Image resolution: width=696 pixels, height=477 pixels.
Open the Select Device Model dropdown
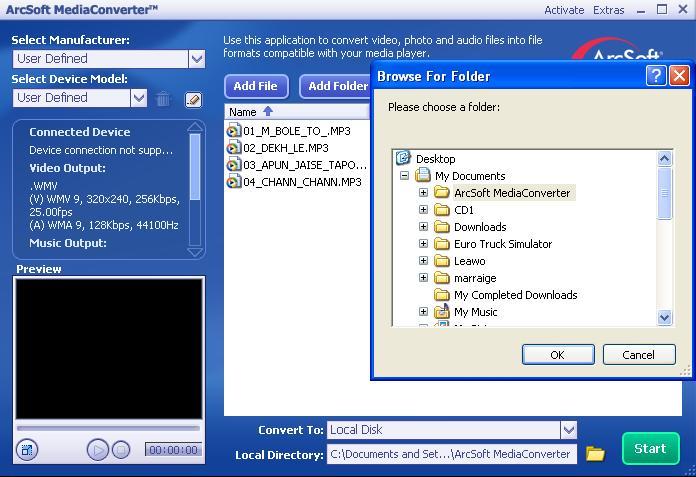click(x=139, y=98)
